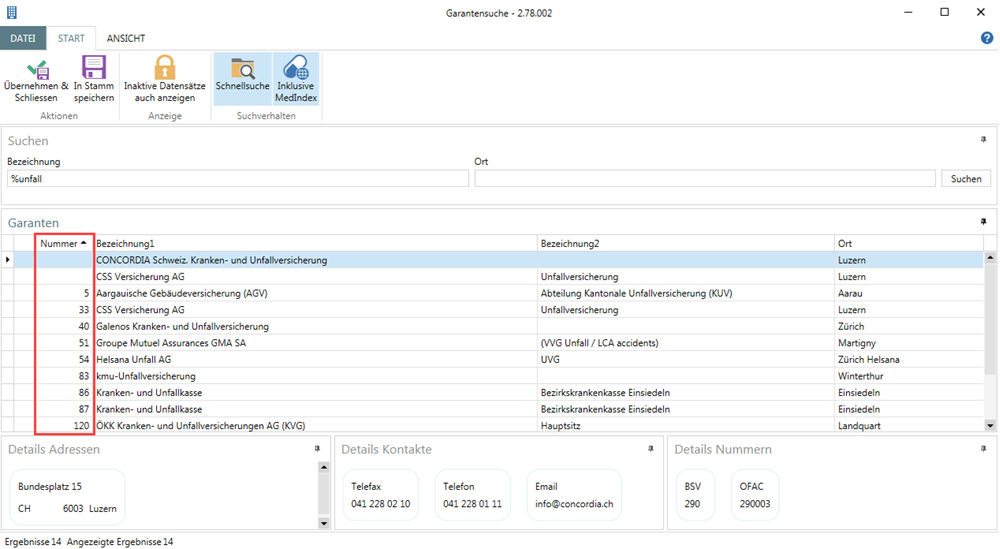Click BSV 290 number card

coord(693,495)
